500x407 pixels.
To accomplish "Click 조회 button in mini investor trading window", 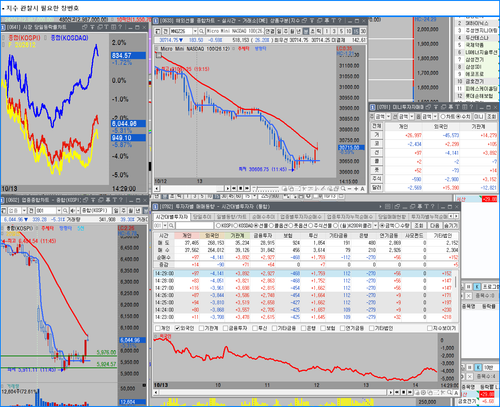I will coord(491,117).
